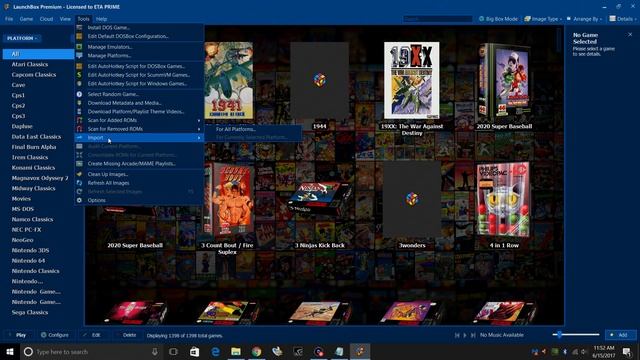Click Create Missing Arcade/MAME Playlists
Screen dimensions: 640x360
[139, 164]
